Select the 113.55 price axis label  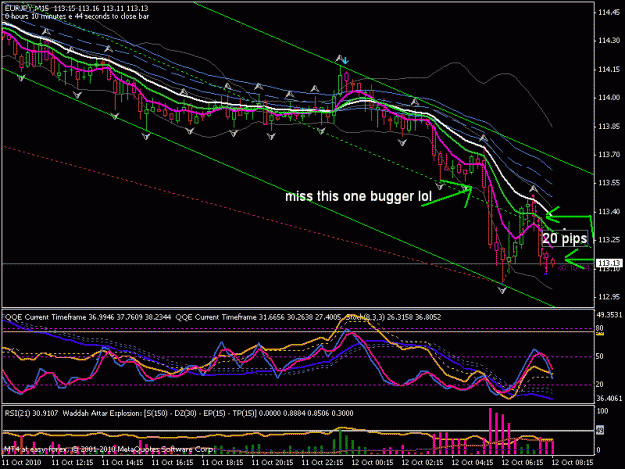pos(609,183)
